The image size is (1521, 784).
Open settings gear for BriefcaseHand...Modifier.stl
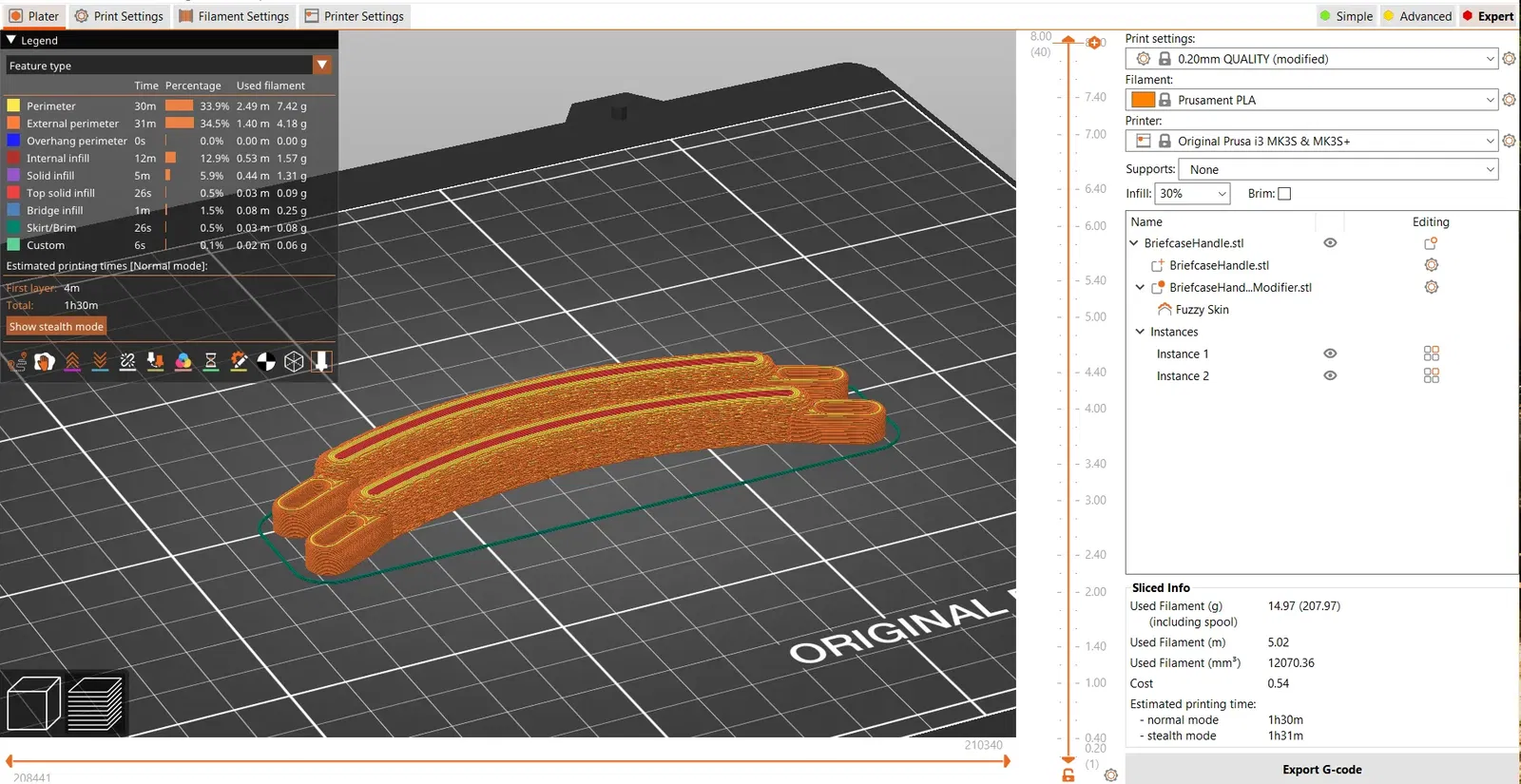coord(1431,287)
